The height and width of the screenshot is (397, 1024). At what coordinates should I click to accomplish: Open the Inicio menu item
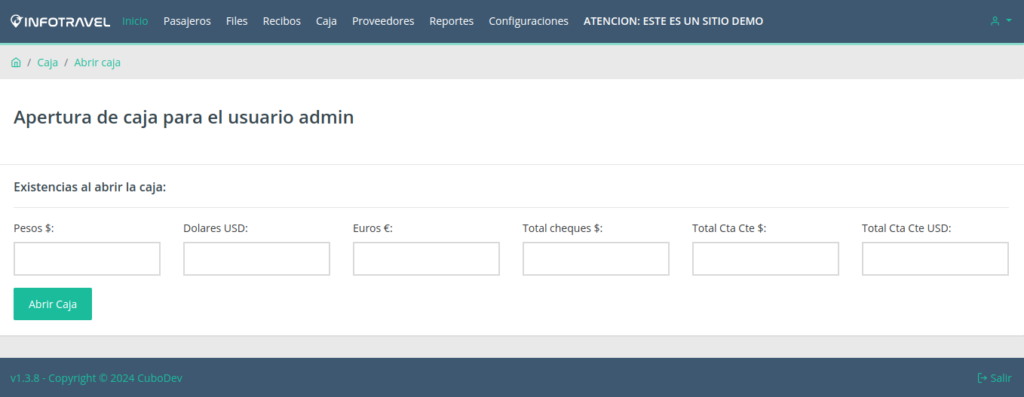135,21
